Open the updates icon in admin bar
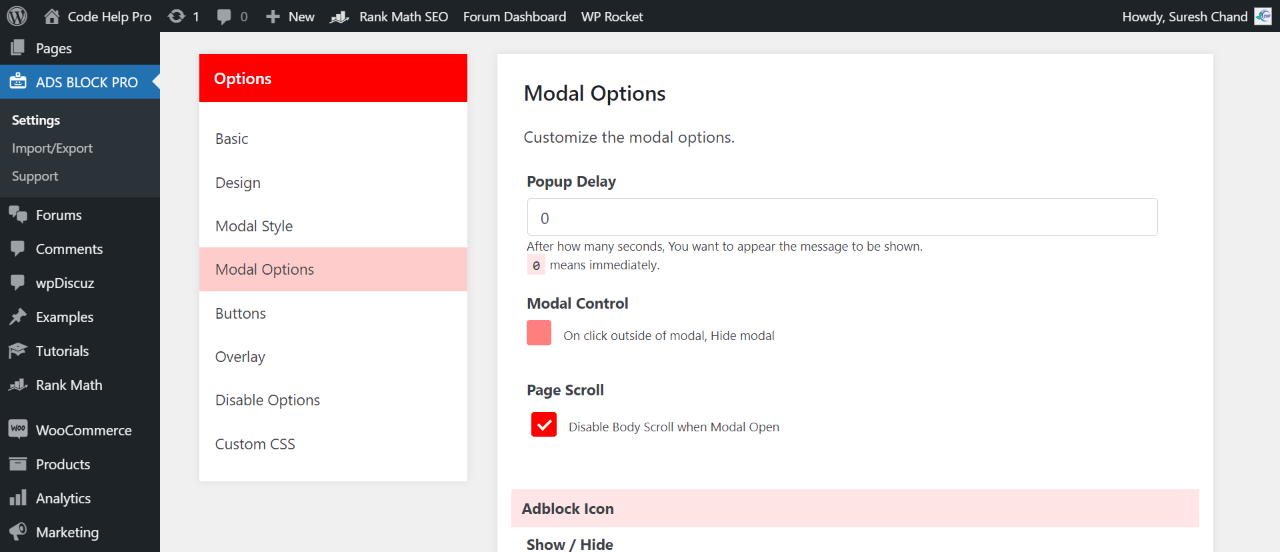 (x=177, y=16)
